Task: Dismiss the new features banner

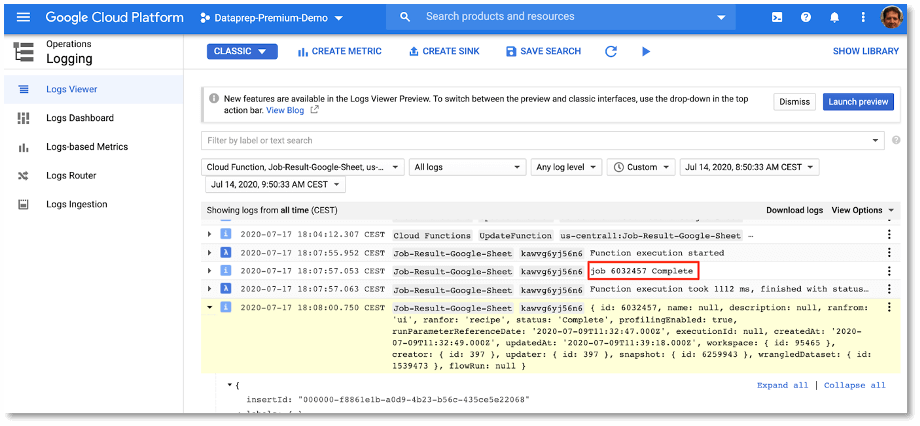Action: (x=794, y=102)
